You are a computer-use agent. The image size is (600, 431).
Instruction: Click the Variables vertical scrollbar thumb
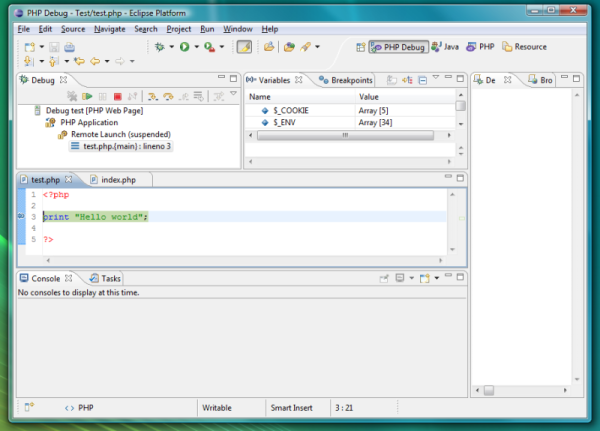click(x=461, y=106)
